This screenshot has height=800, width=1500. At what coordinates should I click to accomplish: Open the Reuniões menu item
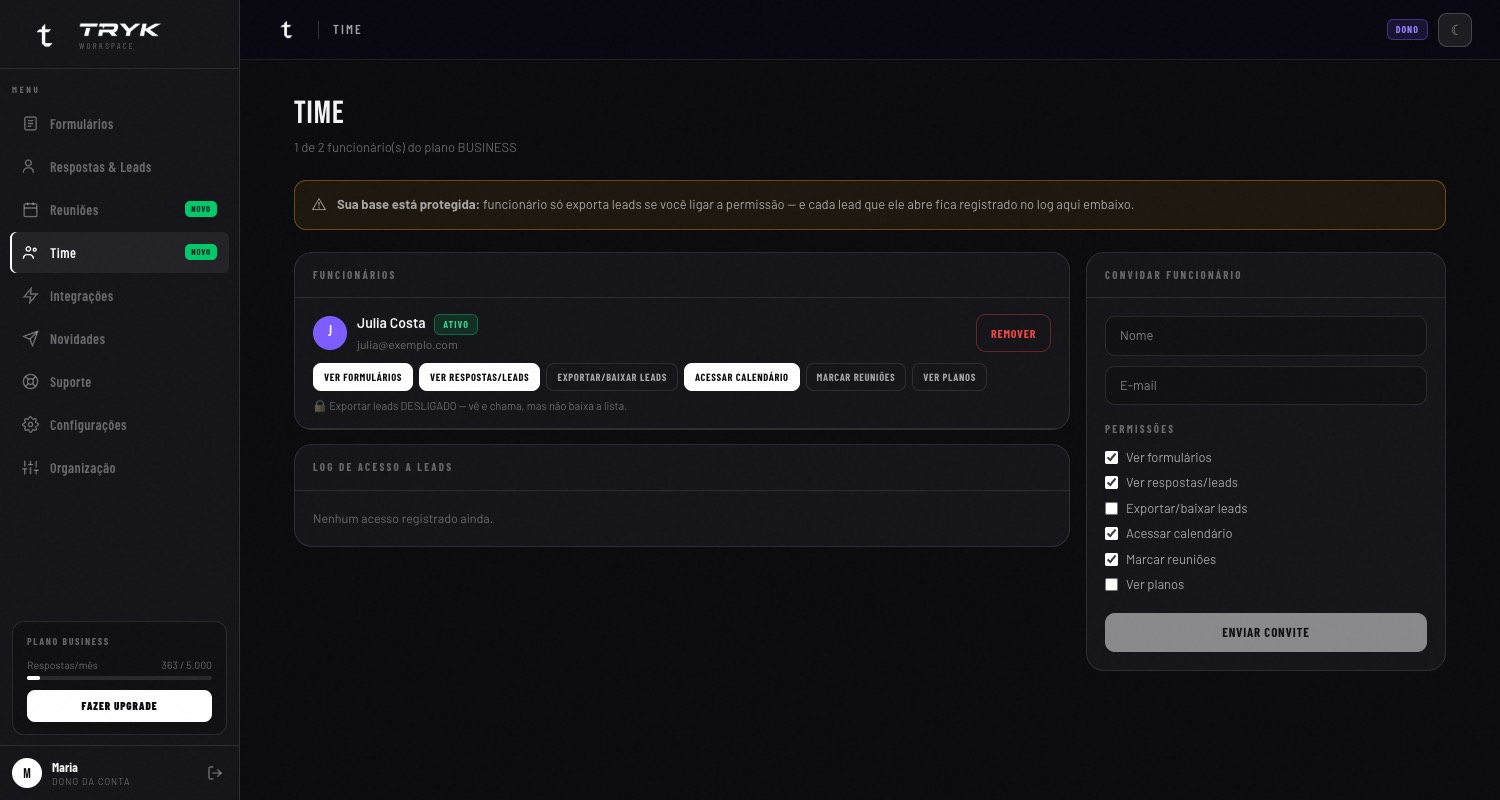click(120, 210)
